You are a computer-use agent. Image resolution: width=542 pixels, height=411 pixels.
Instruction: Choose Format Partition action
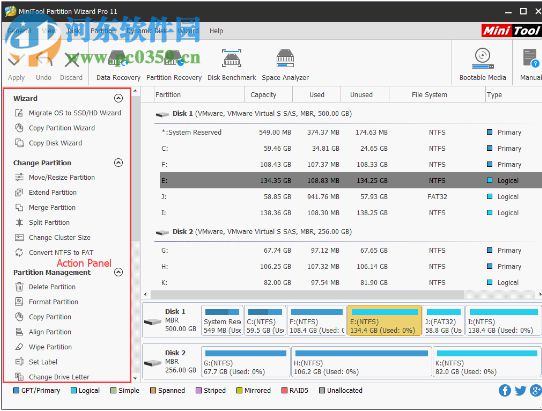click(54, 301)
